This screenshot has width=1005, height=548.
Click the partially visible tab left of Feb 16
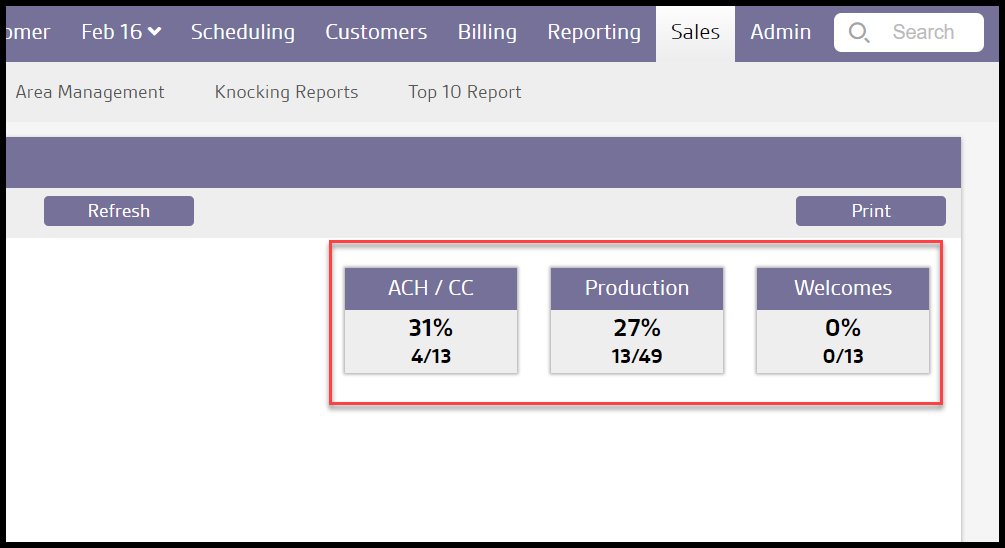coord(26,32)
